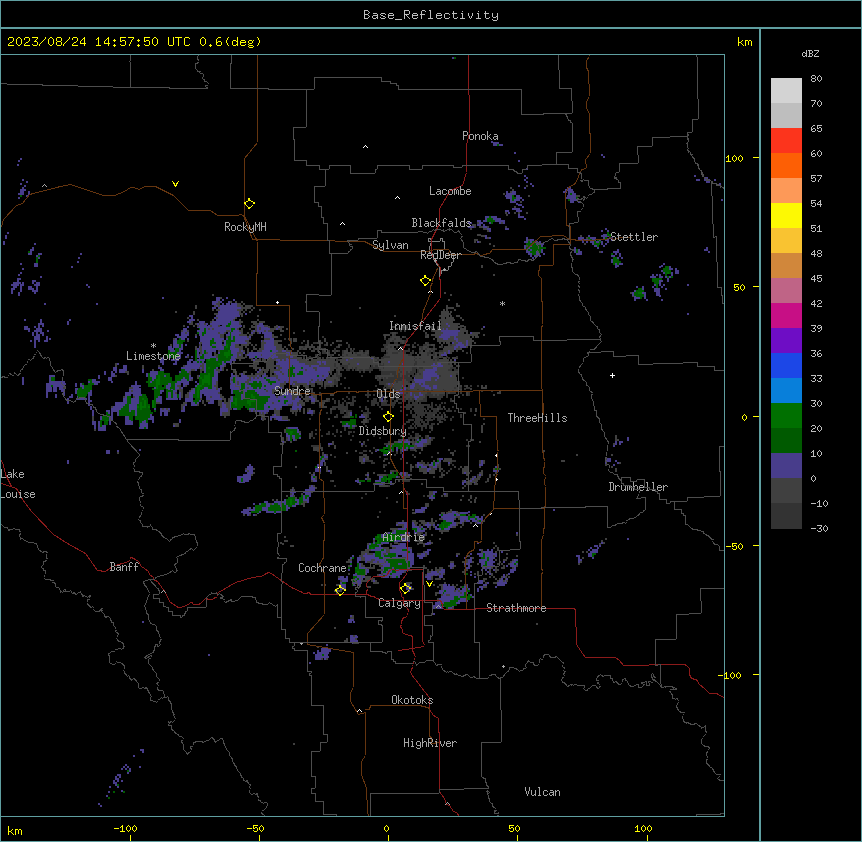This screenshot has width=862, height=842.
Task: Click the km unit label at top right
Action: point(745,42)
